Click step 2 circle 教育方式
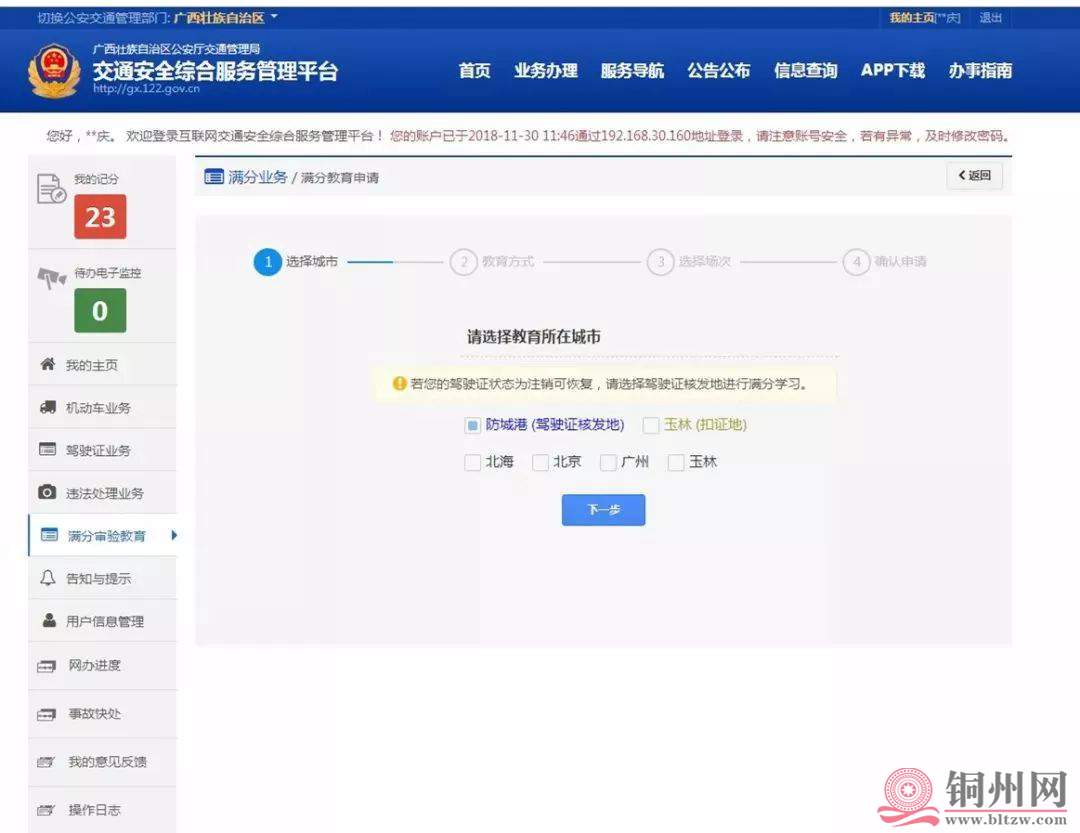This screenshot has height=833, width=1080. click(464, 262)
